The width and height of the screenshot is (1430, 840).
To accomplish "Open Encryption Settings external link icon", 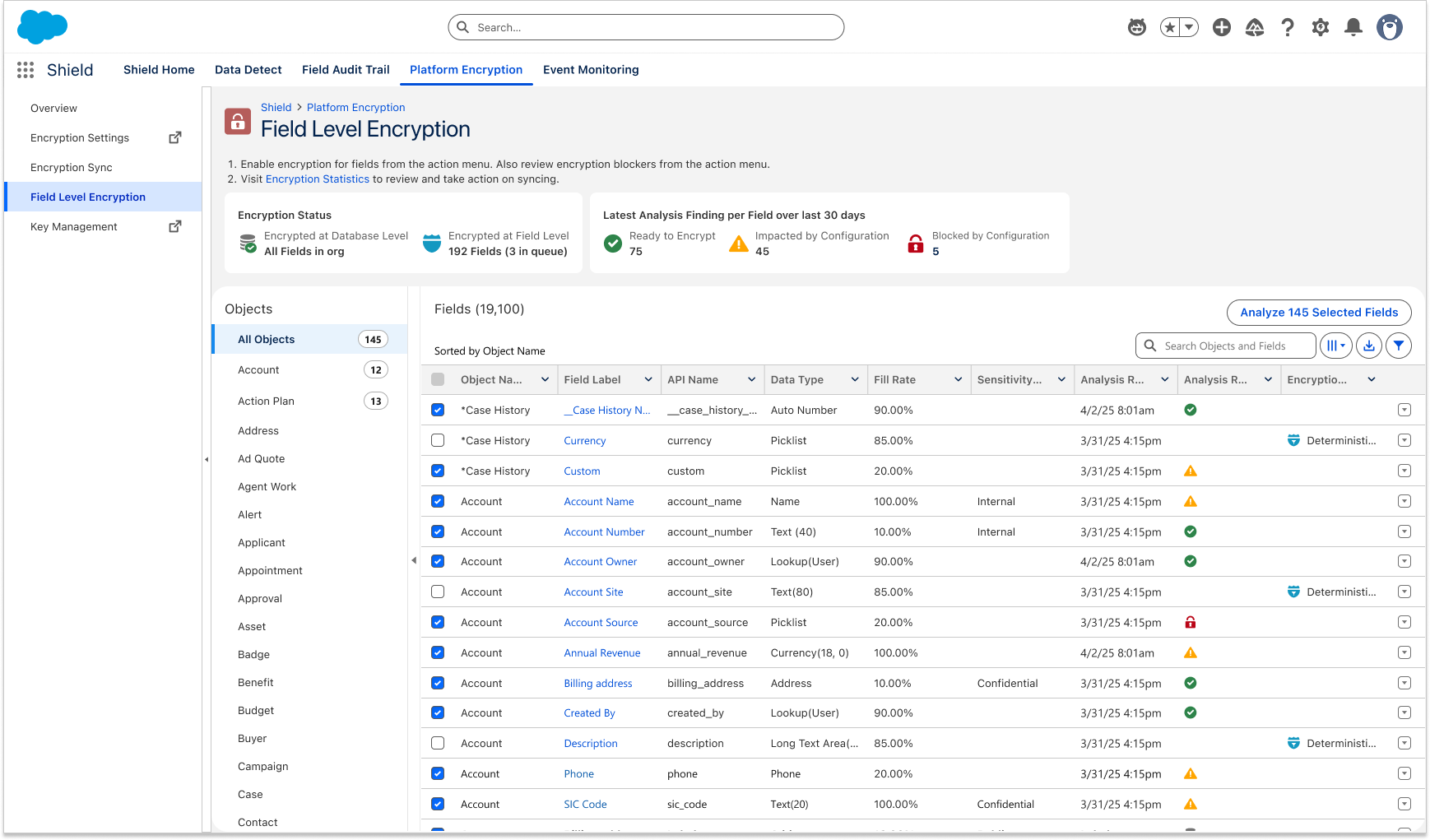I will tap(175, 137).
